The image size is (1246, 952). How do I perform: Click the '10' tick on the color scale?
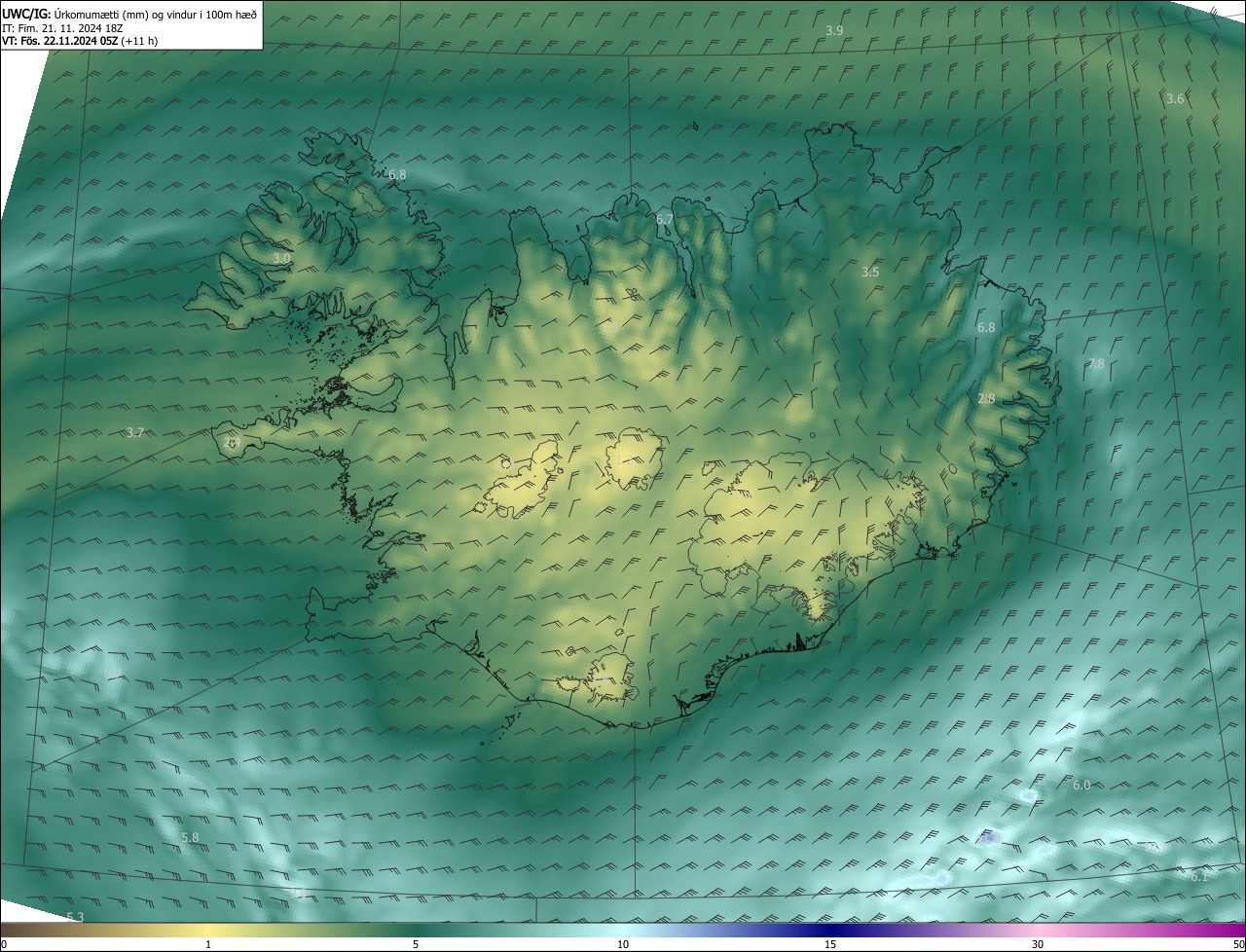click(623, 944)
